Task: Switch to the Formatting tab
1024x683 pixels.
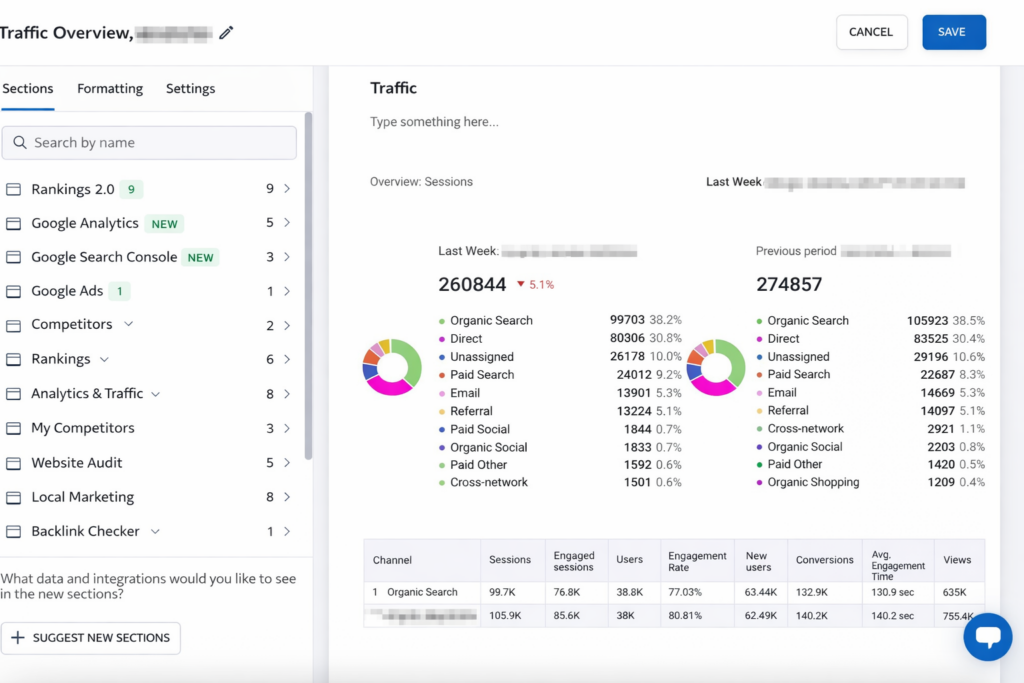Action: 110,88
